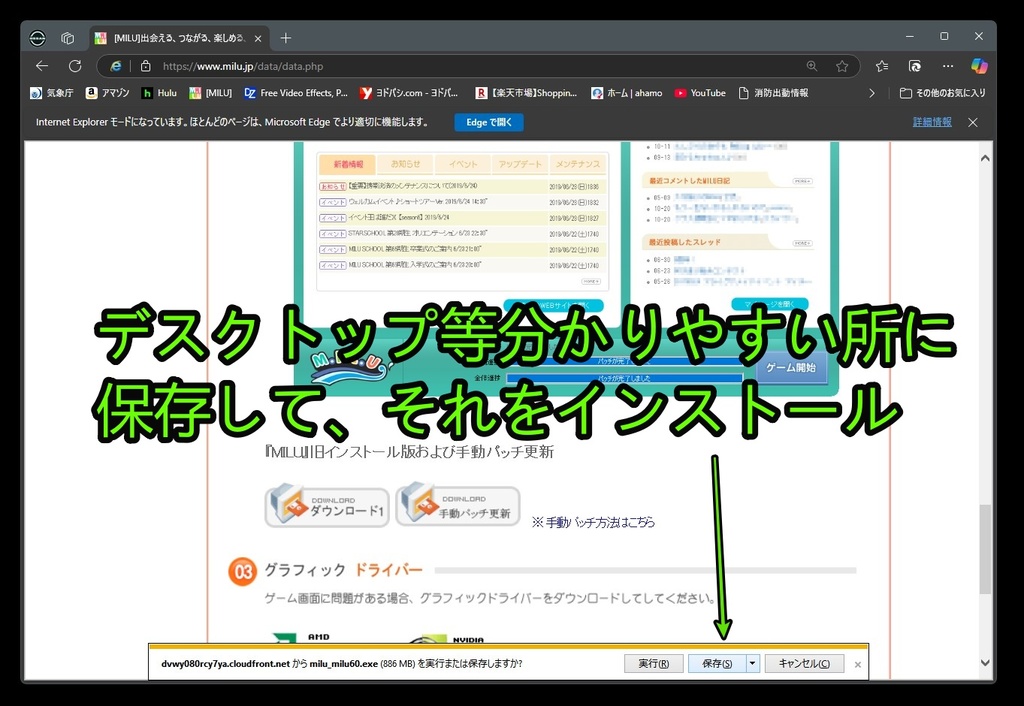Screen dimensions: 1024x706
Task: Open Edge Settings and more (three dots)
Action: 948,66
